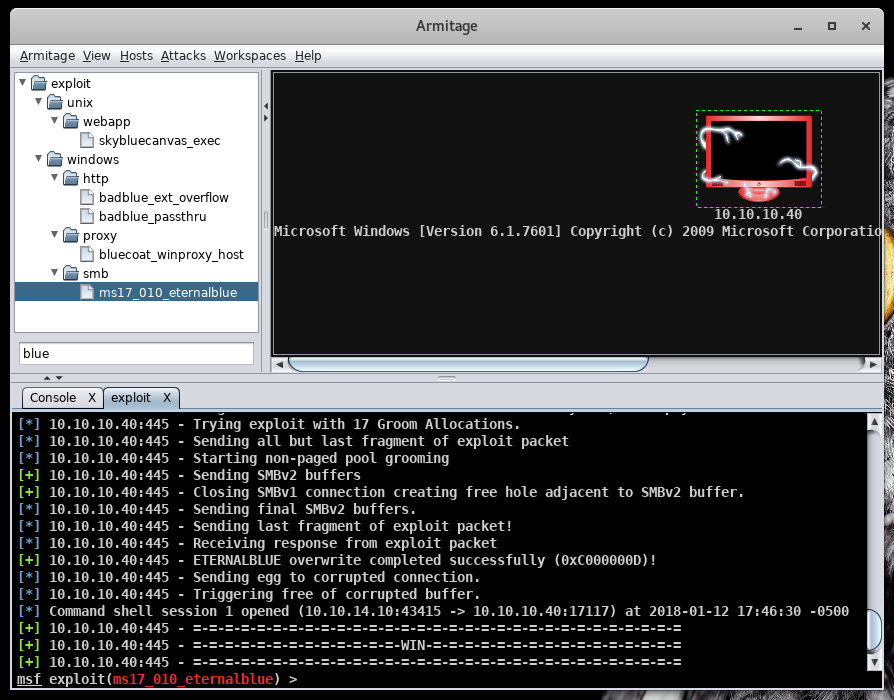Collapse the exploit tree folder

(23, 83)
